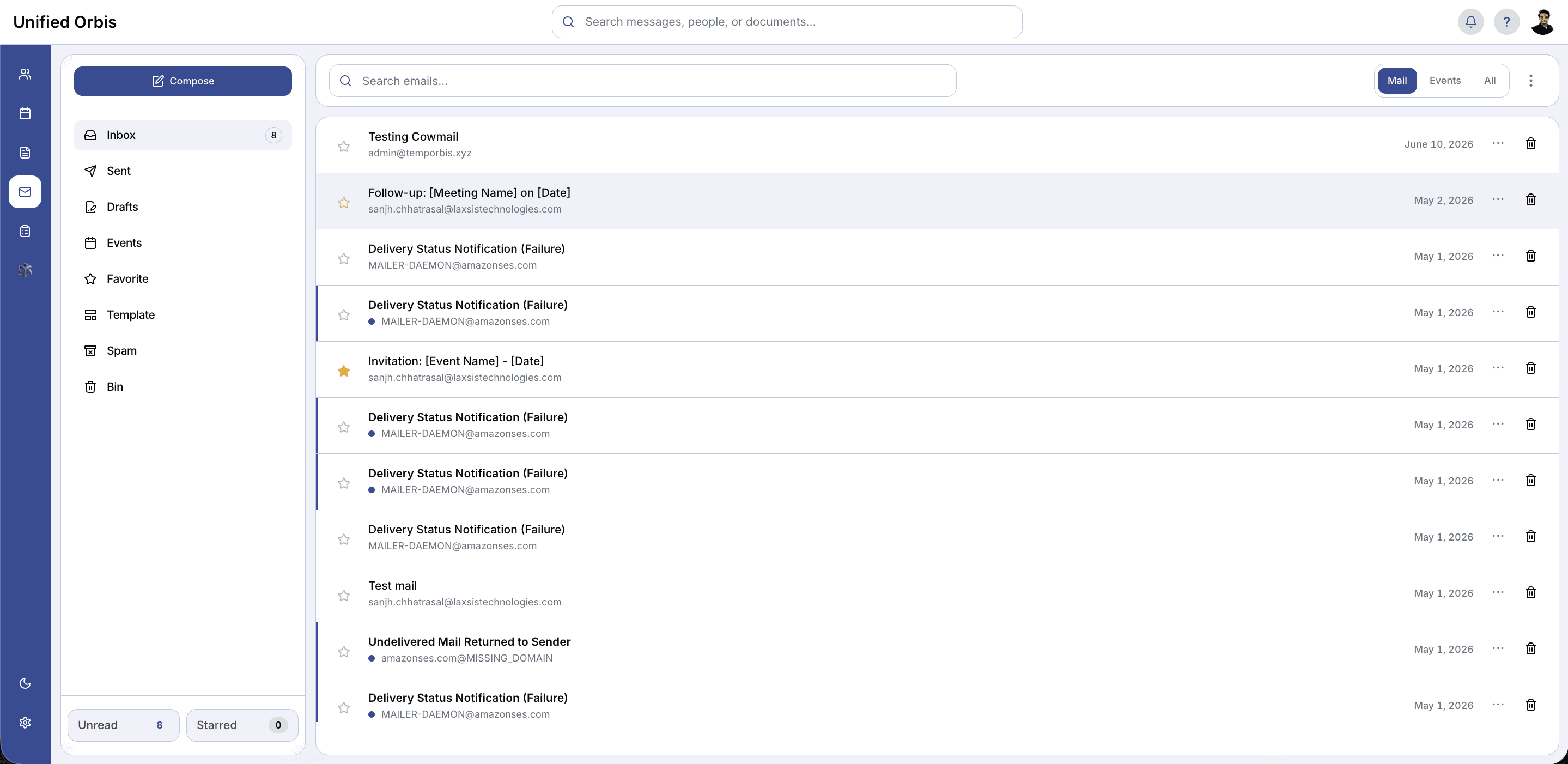Open user profile avatar
The width and height of the screenshot is (1568, 764).
(x=1543, y=22)
